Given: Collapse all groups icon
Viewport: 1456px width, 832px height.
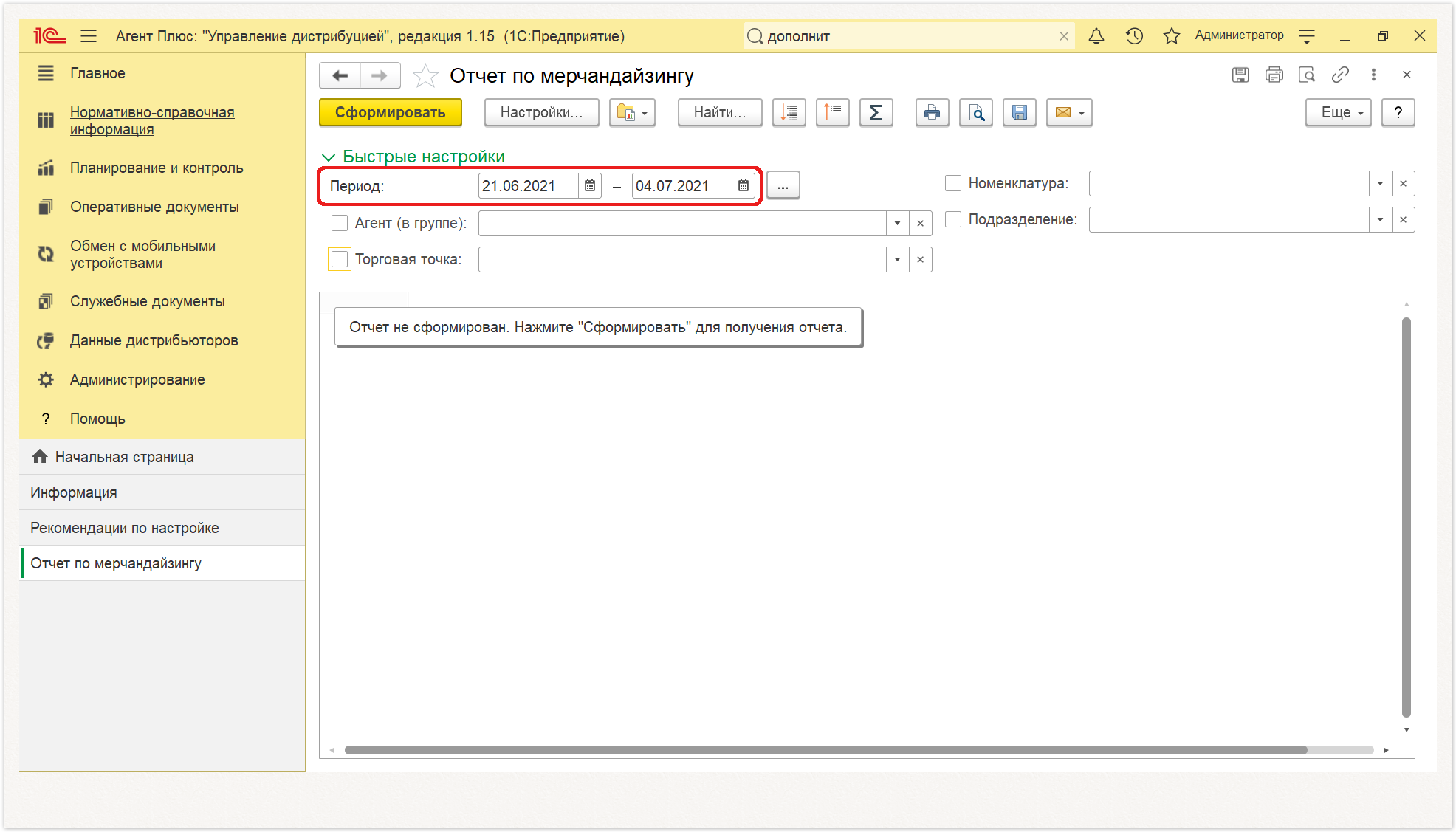Looking at the screenshot, I should pos(833,112).
